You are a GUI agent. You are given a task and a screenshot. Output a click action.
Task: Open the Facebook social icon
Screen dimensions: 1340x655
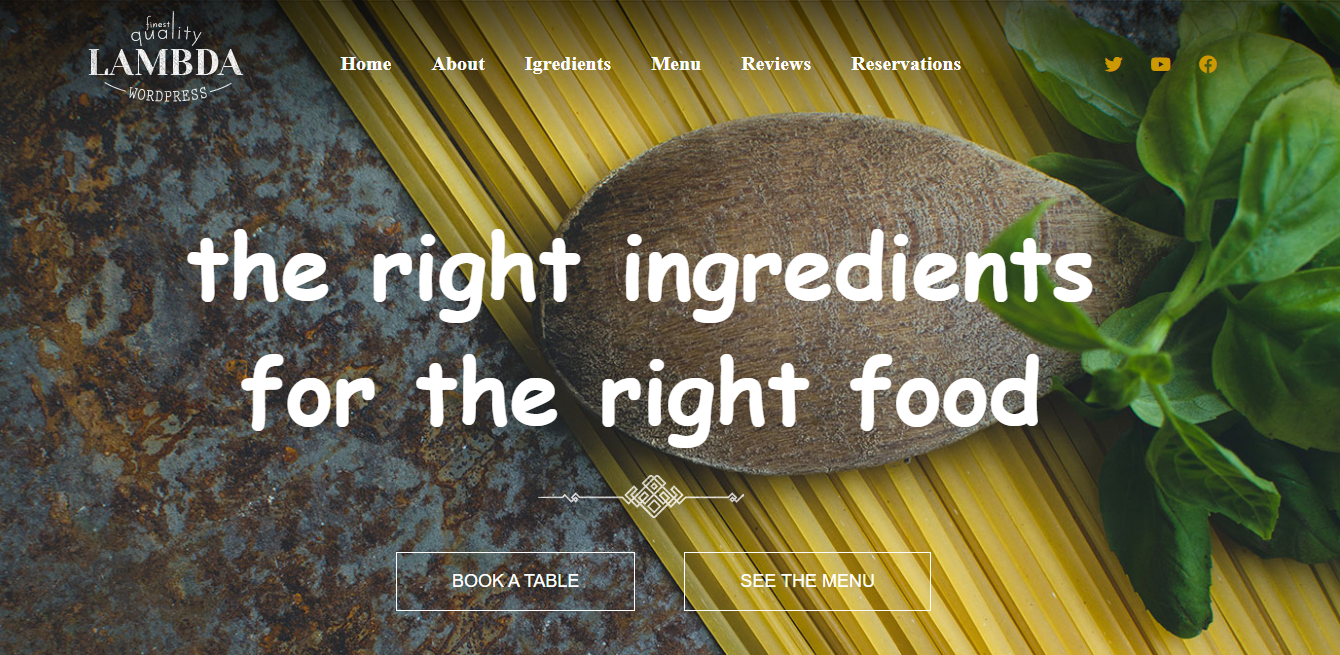tap(1208, 64)
